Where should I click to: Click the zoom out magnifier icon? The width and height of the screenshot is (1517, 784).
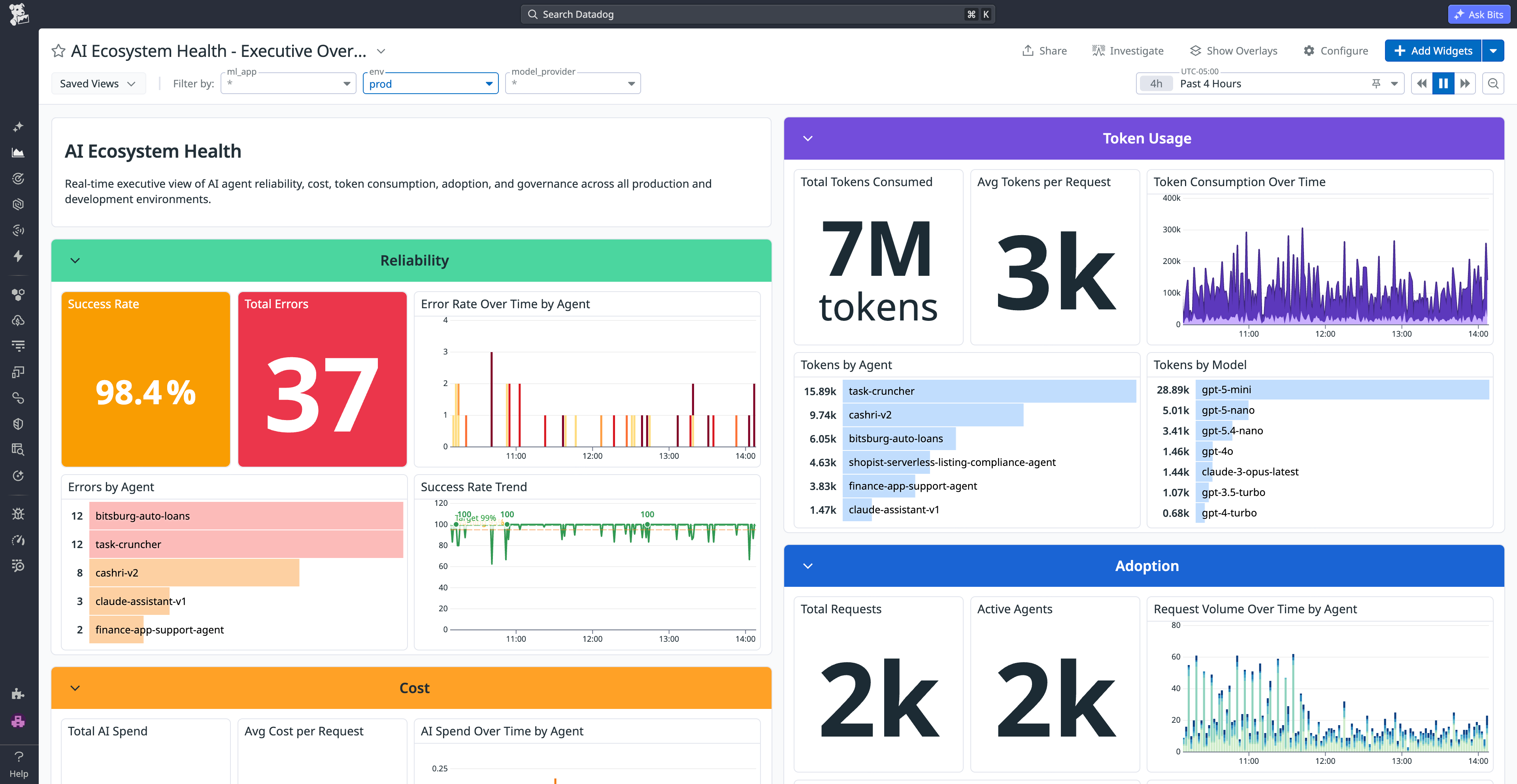coord(1493,84)
